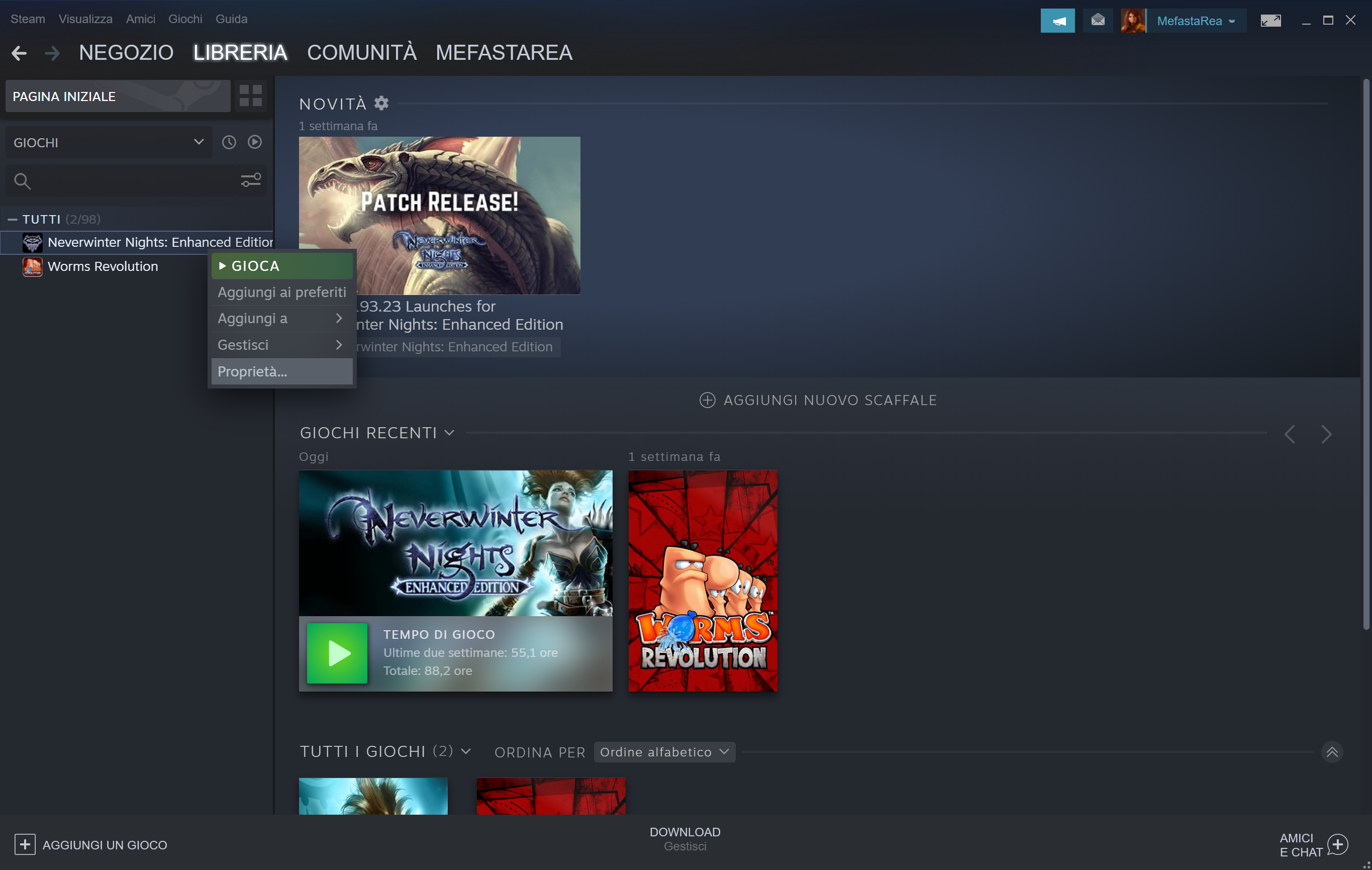Toggle recent activity clock filter
The image size is (1372, 870).
coord(229,142)
